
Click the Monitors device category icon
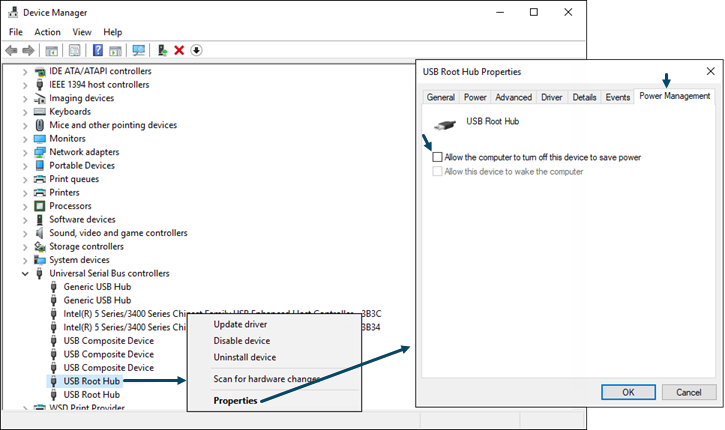[40, 139]
